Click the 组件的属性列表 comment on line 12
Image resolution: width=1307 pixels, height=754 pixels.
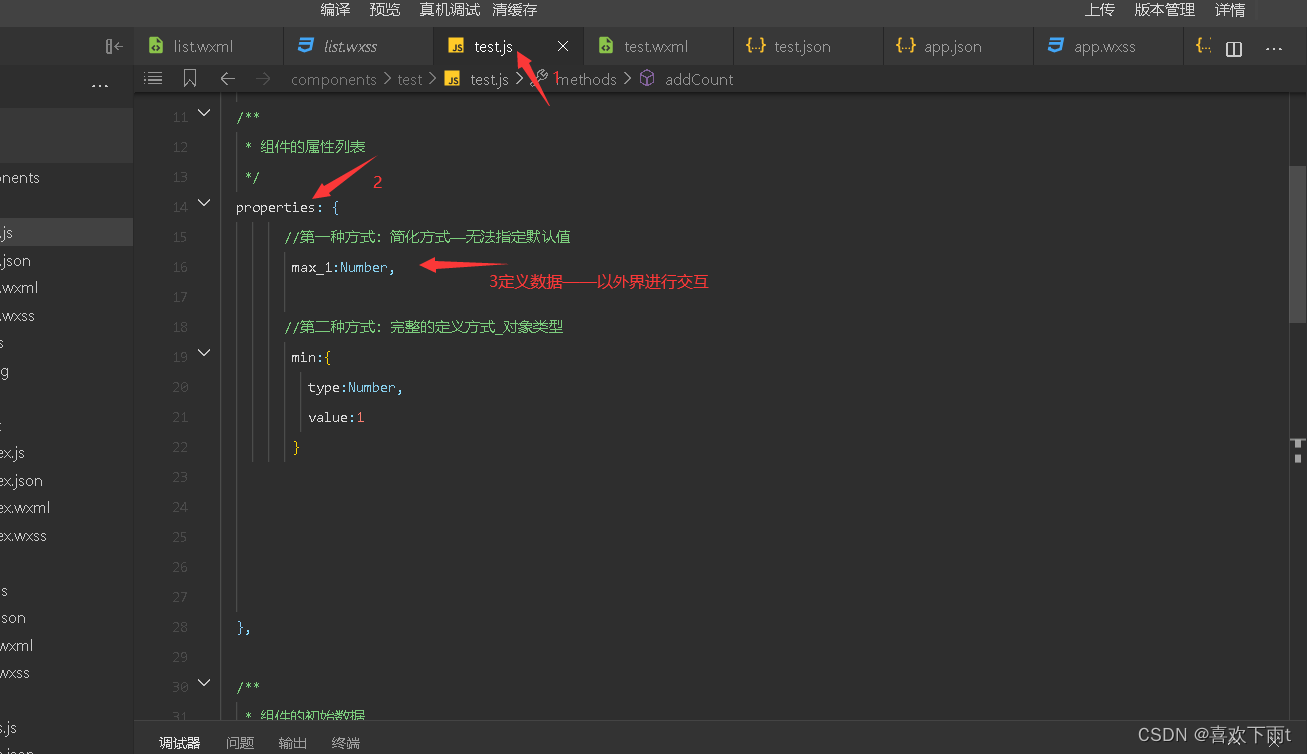pyautogui.click(x=313, y=147)
